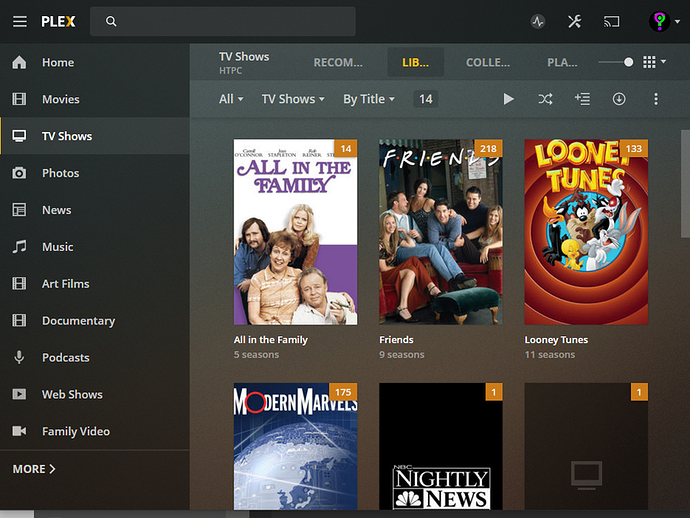This screenshot has width=690, height=518.
Task: Open the activity pulse icon
Action: [538, 21]
